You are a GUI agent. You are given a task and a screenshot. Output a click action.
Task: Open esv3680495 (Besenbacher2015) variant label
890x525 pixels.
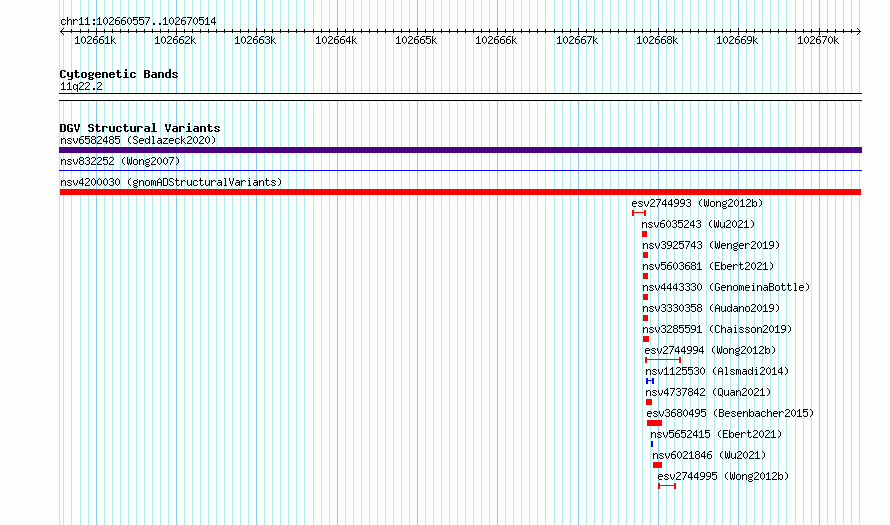coord(730,413)
